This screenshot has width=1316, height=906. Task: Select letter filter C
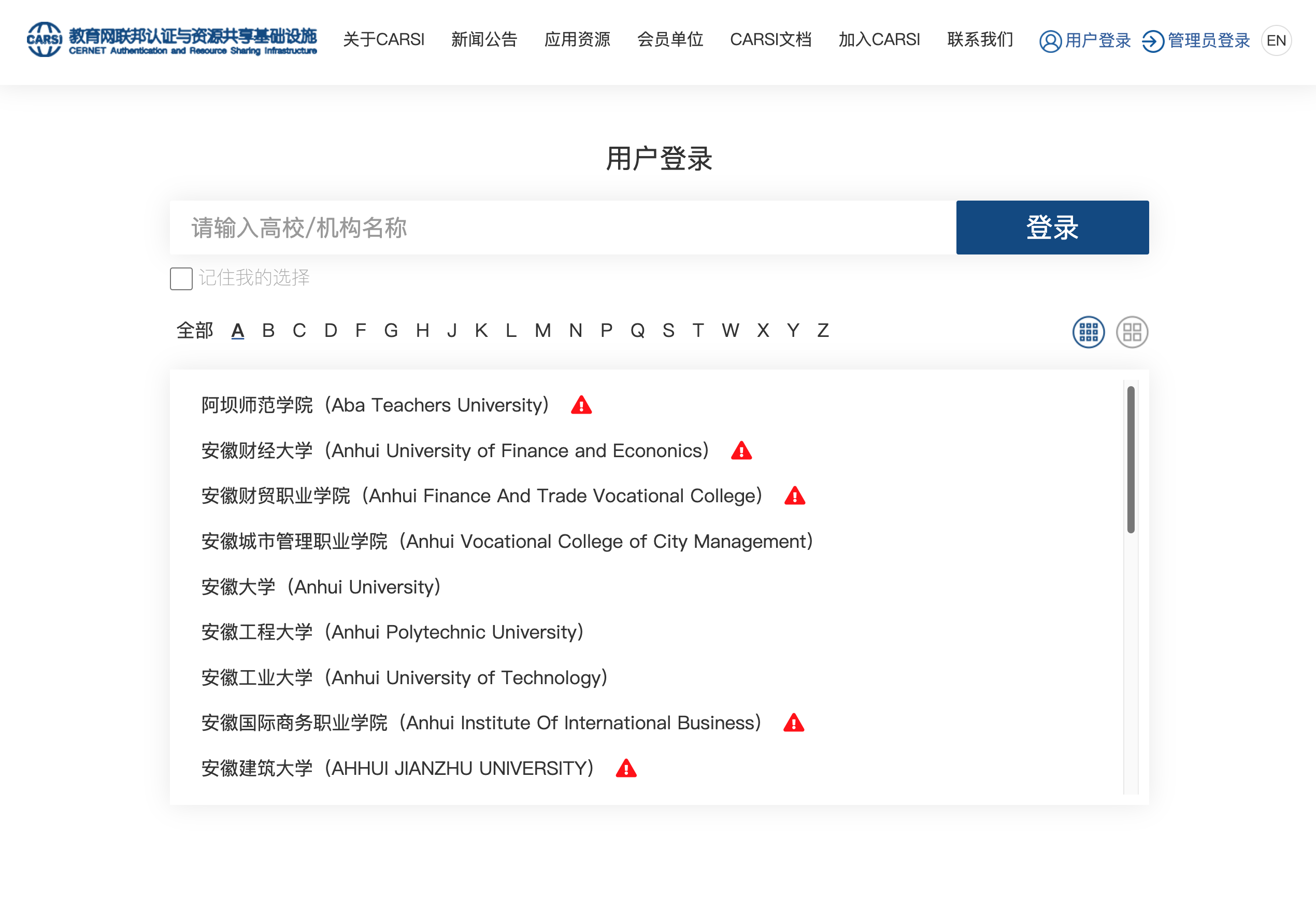[x=299, y=330]
